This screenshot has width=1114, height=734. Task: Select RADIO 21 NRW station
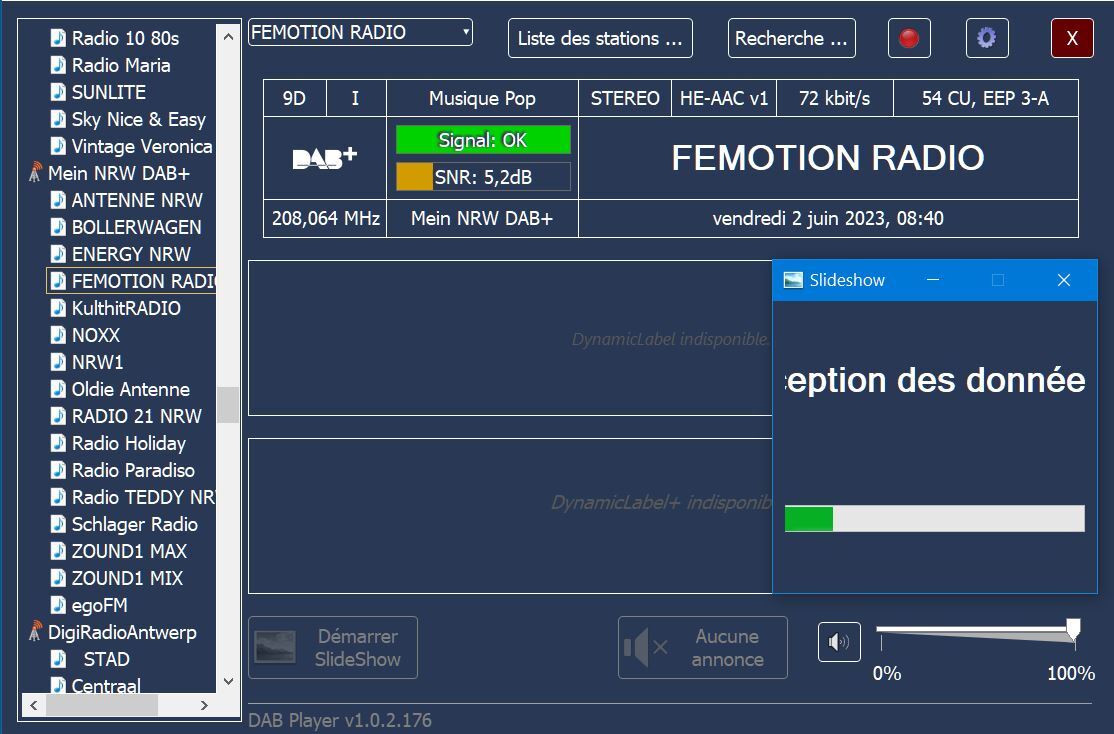click(136, 416)
